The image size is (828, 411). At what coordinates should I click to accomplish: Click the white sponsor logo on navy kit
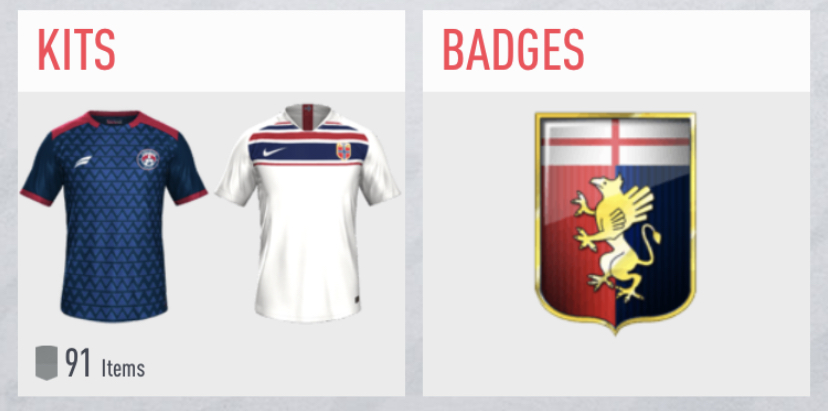(83, 162)
